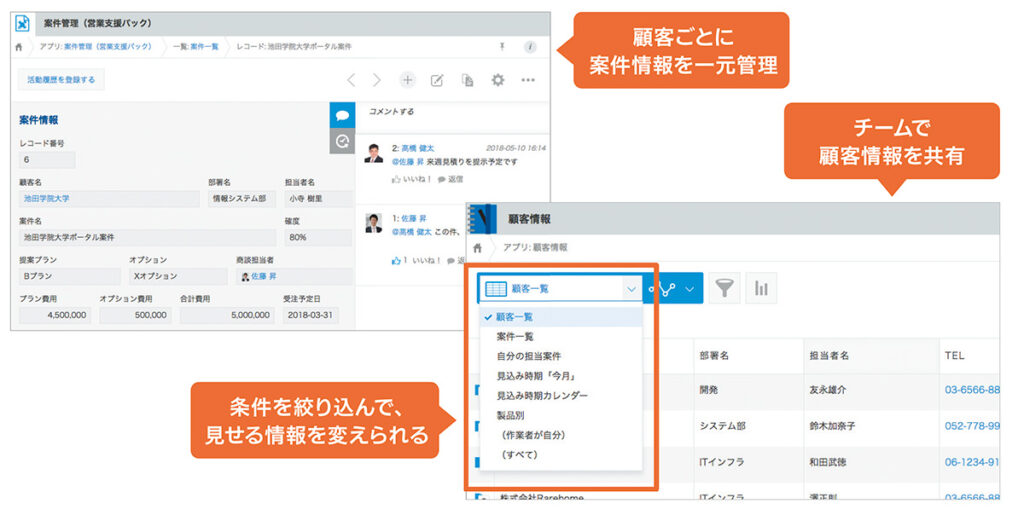Viewport: 1024px width, 515px height.
Task: Select checked 顧客一覧 view option
Action: click(x=561, y=317)
